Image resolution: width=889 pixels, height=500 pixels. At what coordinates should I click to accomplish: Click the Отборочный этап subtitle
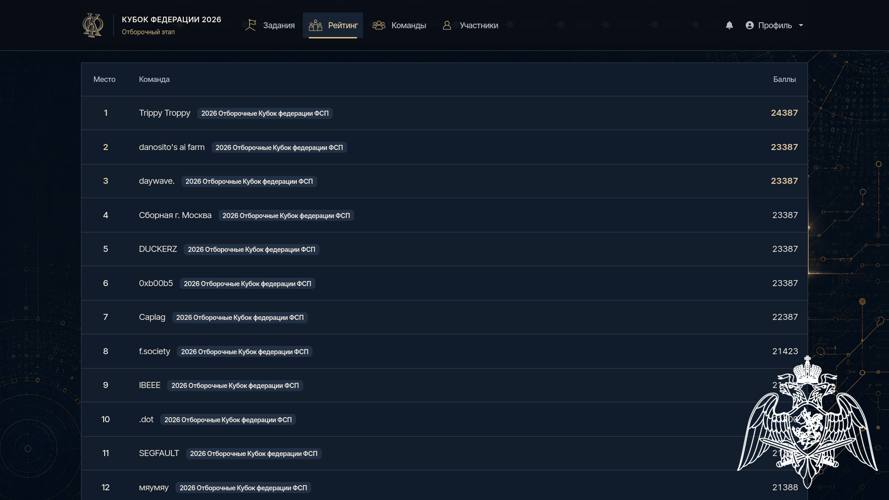pos(148,32)
